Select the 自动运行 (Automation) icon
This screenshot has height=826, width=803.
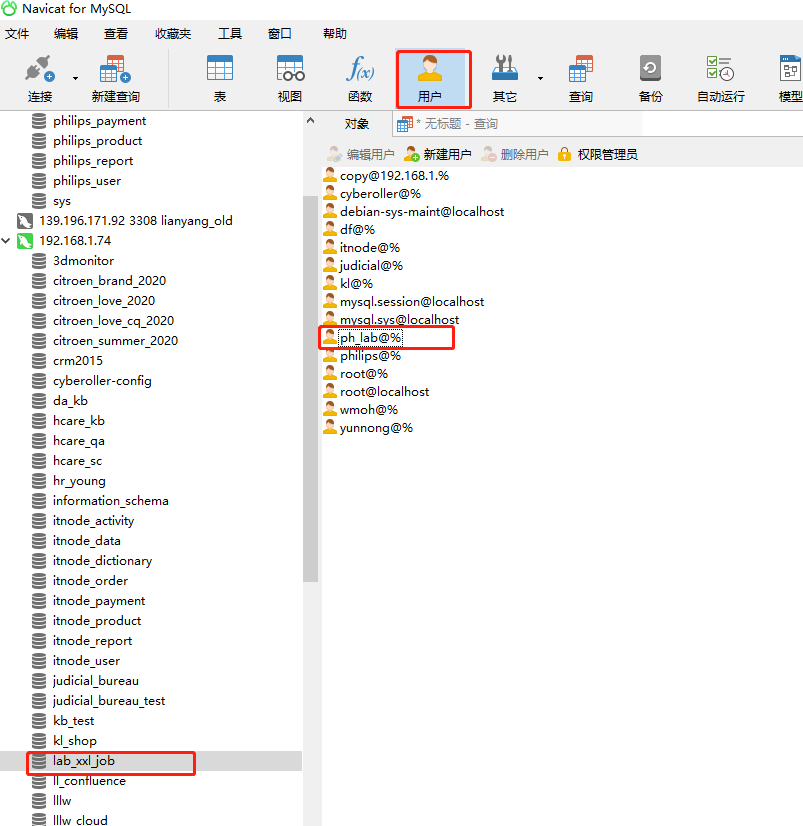[721, 77]
